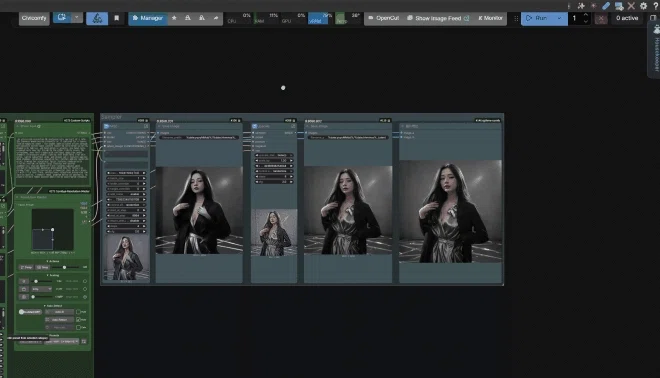Select the second Scaling row radio button

[x=85, y=289]
